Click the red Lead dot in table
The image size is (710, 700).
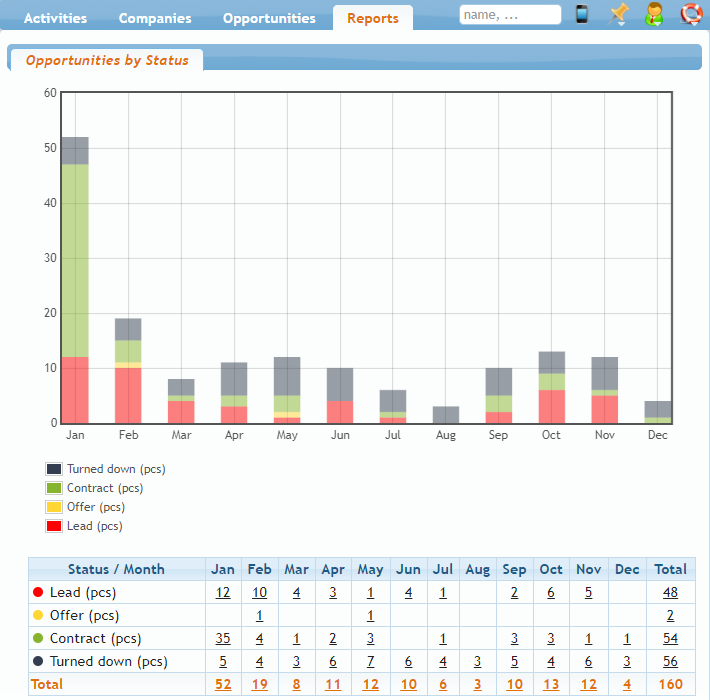38,593
